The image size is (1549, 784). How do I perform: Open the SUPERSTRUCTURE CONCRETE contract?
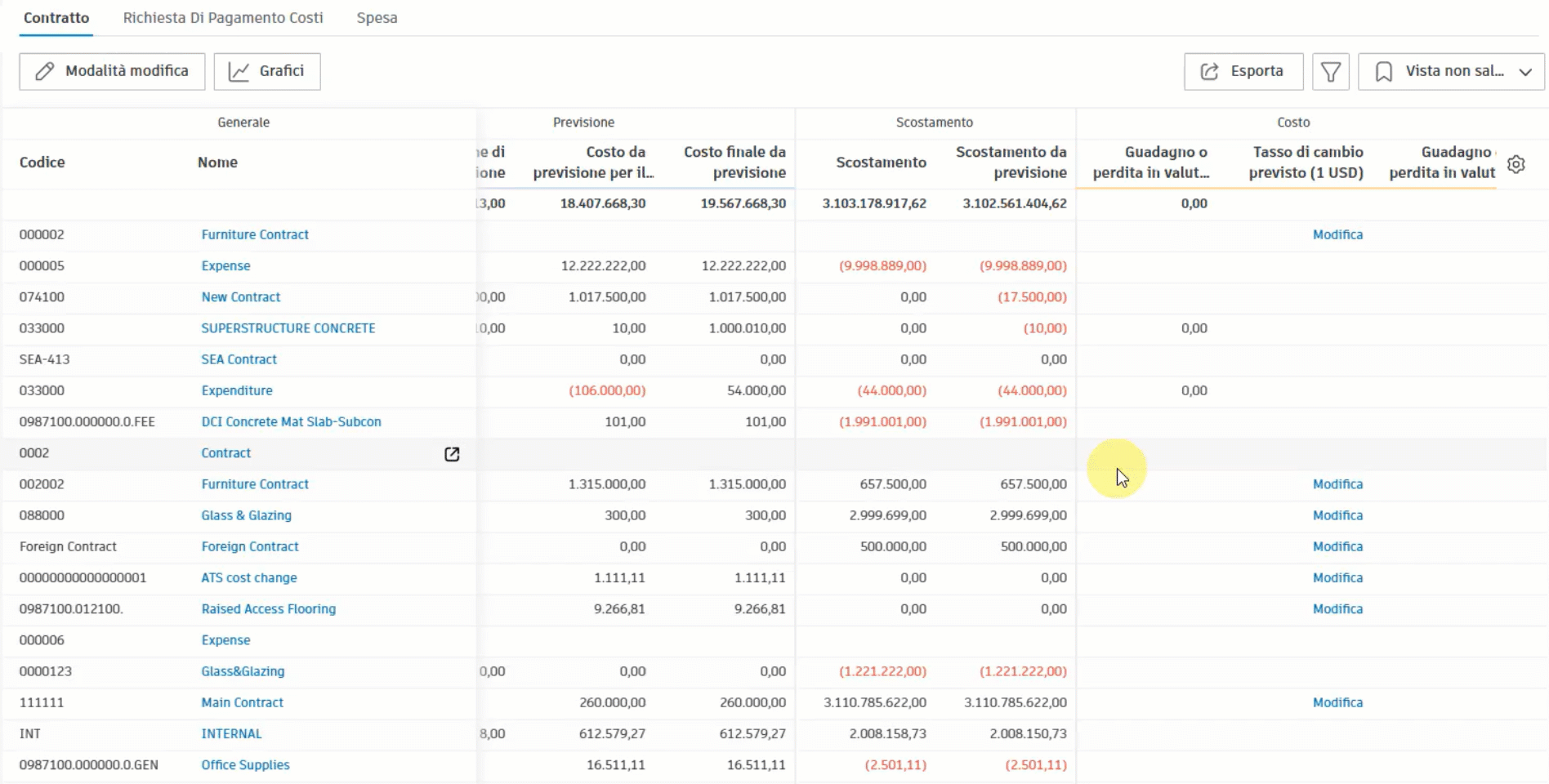[288, 327]
